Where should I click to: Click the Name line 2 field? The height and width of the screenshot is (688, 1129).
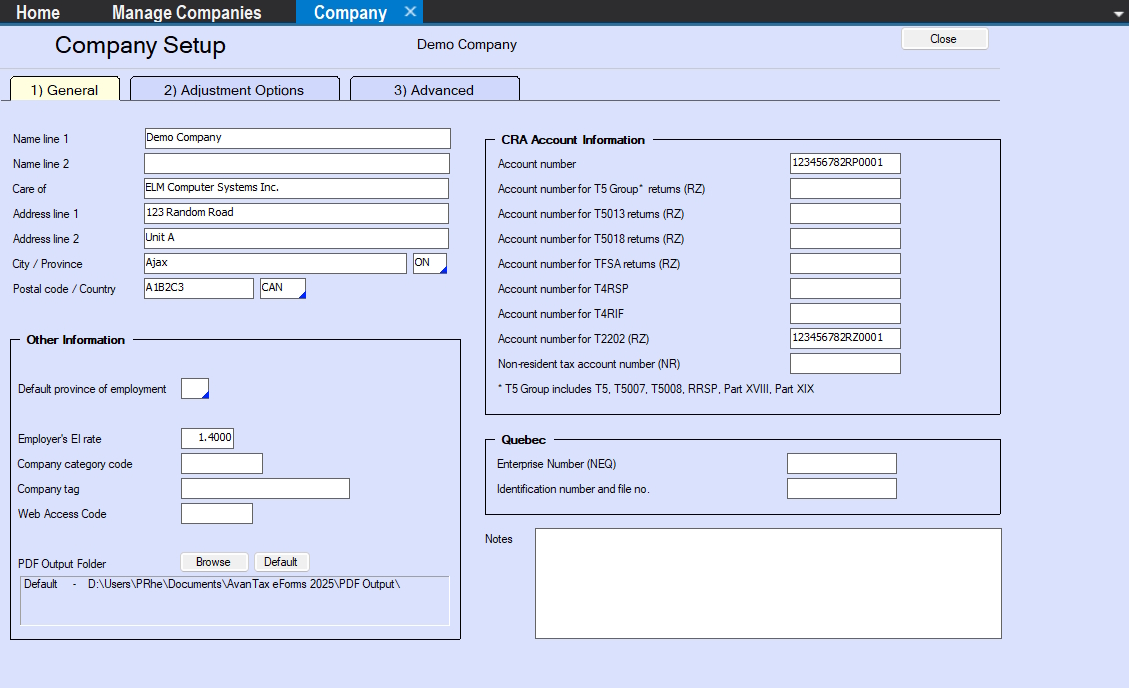coord(297,164)
